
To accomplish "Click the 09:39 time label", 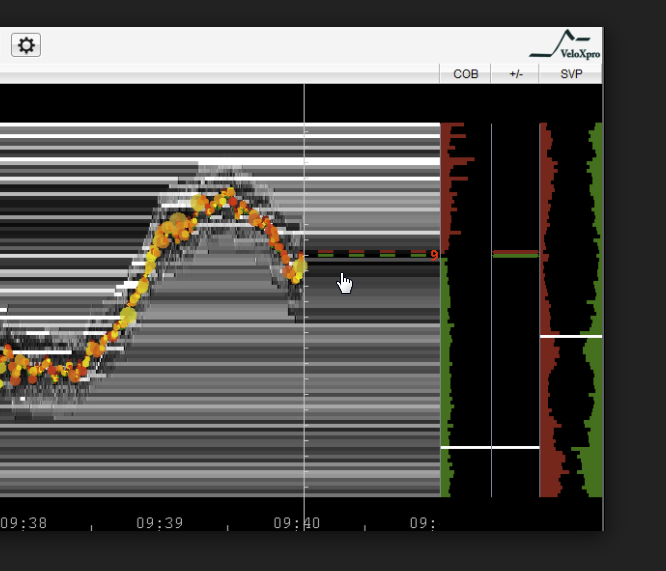I will click(160, 523).
